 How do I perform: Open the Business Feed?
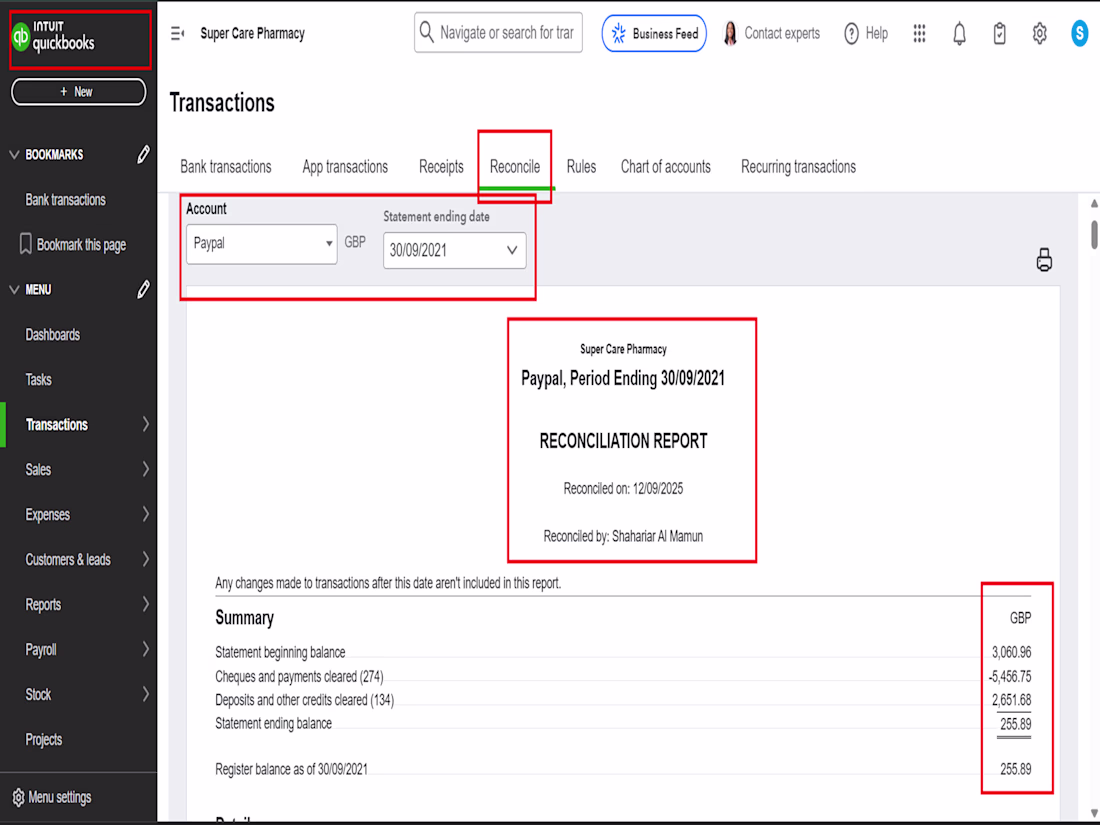coord(654,33)
